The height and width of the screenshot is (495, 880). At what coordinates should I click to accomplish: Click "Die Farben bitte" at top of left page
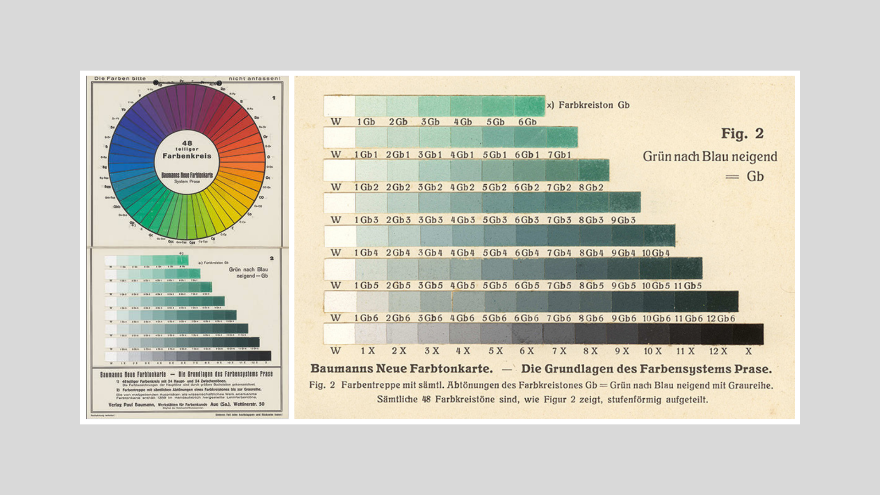[x=120, y=79]
